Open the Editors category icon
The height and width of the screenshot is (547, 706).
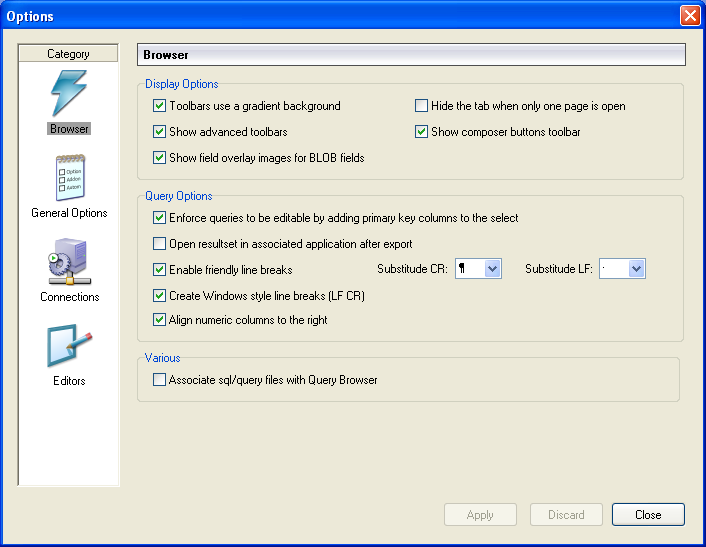68,346
